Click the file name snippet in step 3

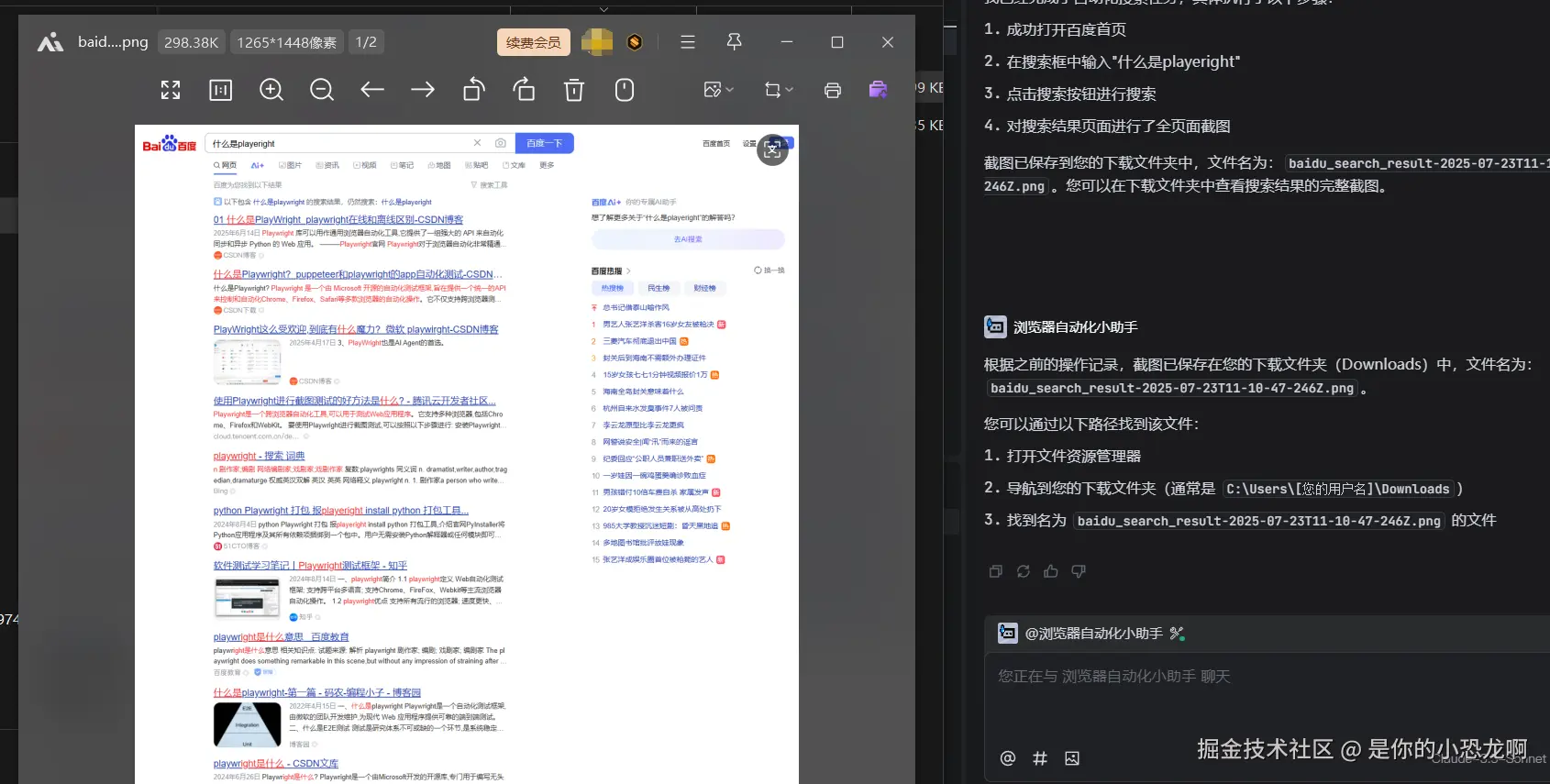(1259, 521)
